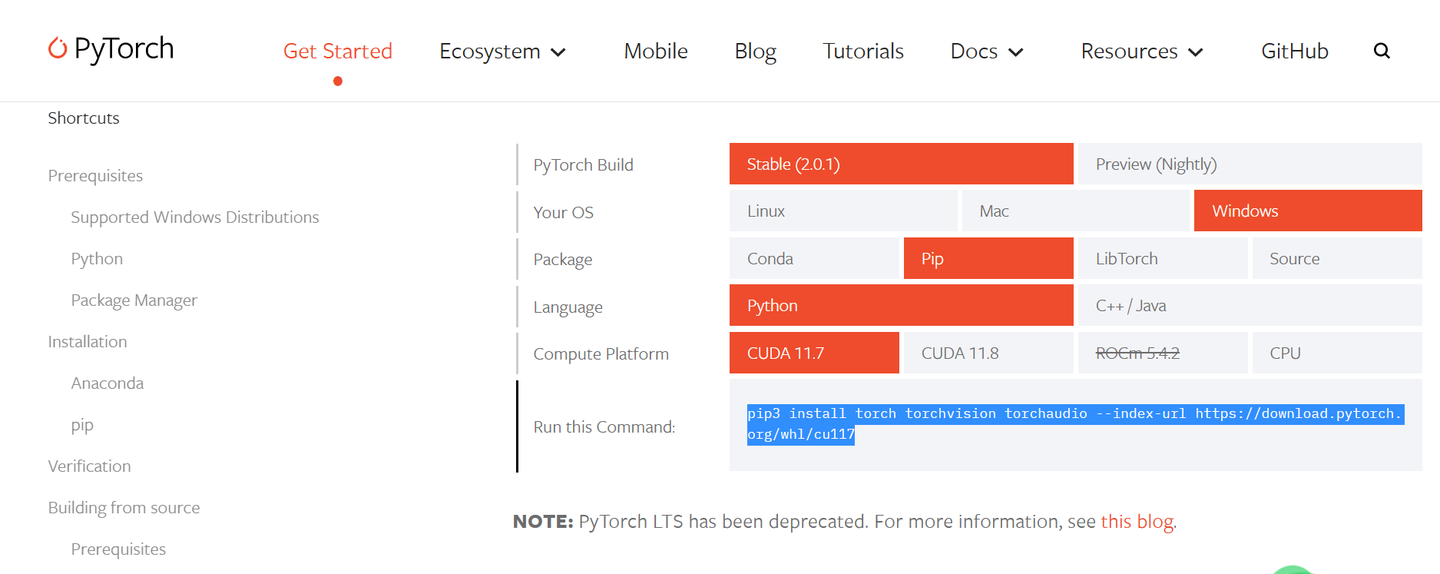Image resolution: width=1440 pixels, height=574 pixels.
Task: Switch compute platform to CUDA 11.8
Action: click(x=988, y=353)
